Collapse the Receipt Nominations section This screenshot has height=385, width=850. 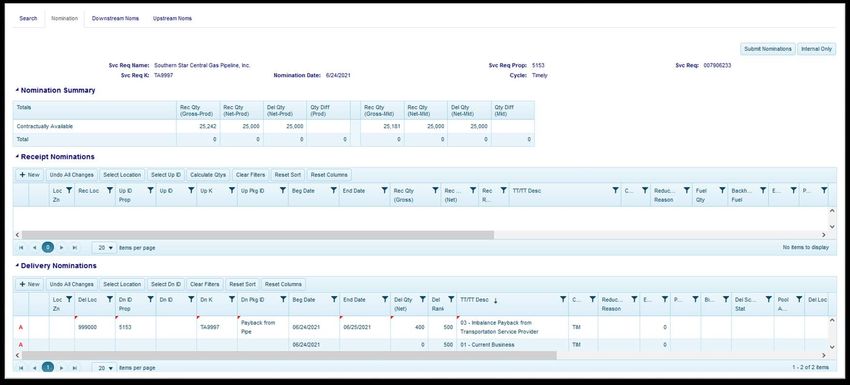tap(17, 157)
